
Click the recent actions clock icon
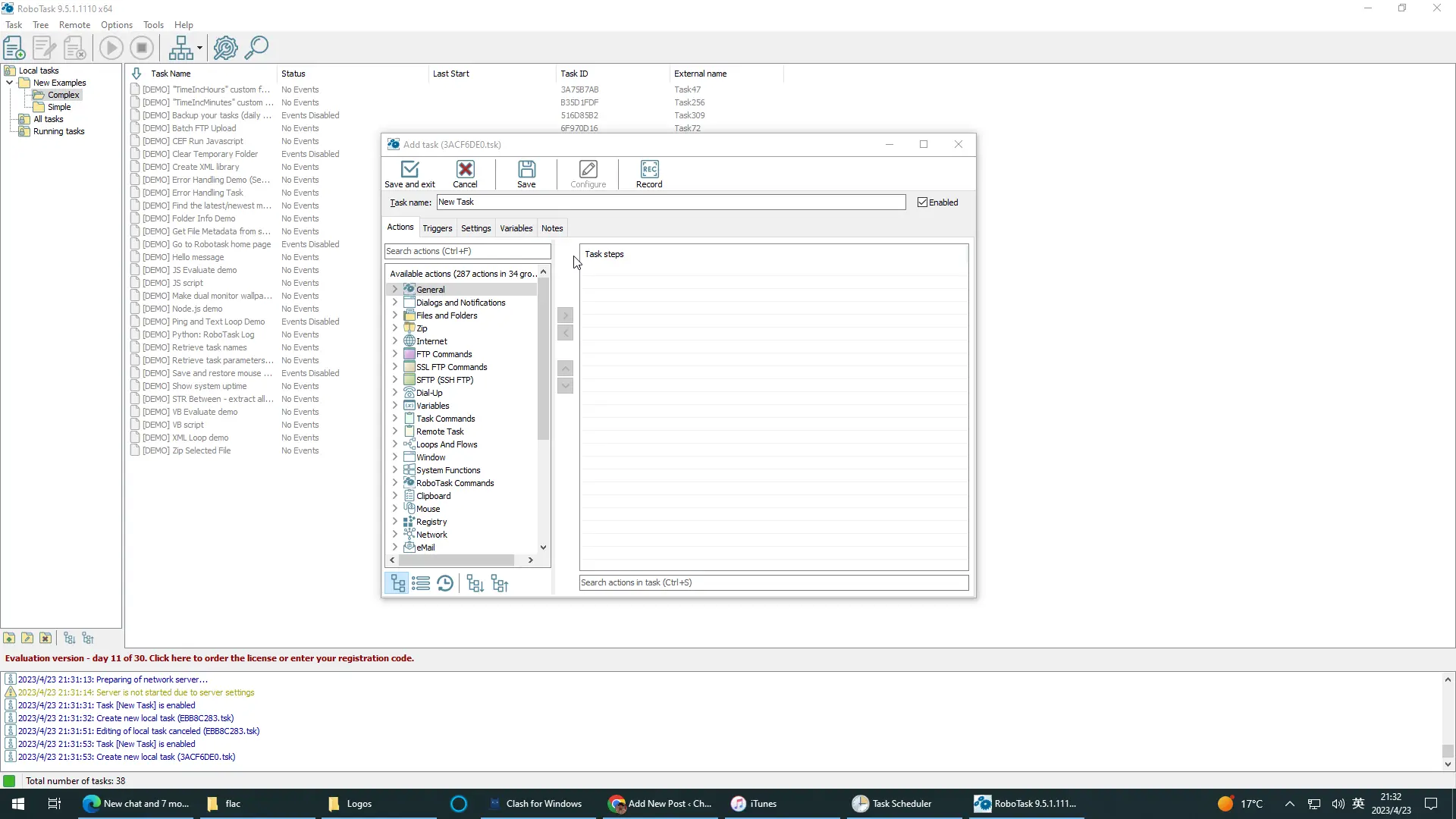pyautogui.click(x=445, y=583)
